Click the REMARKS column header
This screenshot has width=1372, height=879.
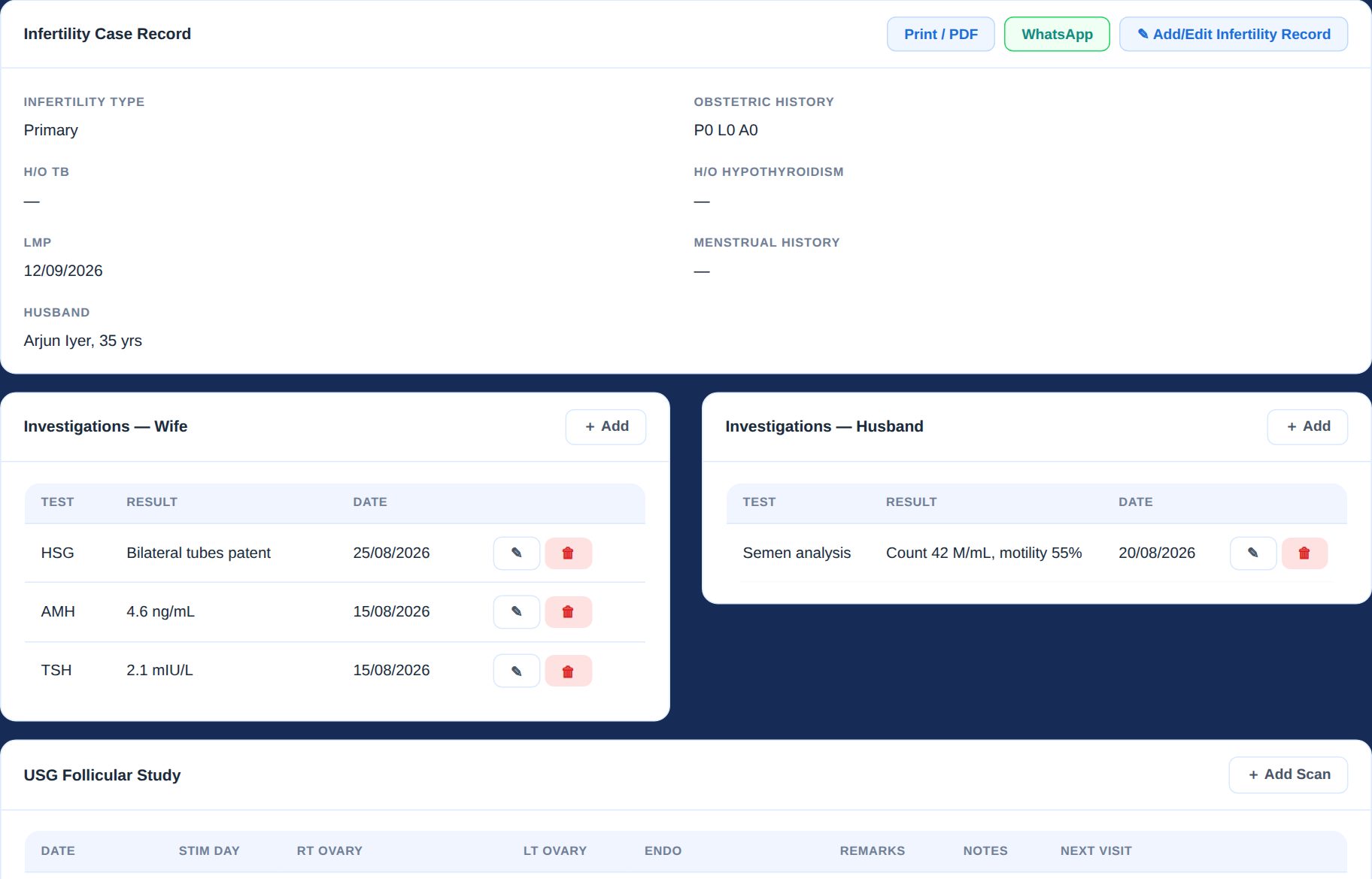873,850
